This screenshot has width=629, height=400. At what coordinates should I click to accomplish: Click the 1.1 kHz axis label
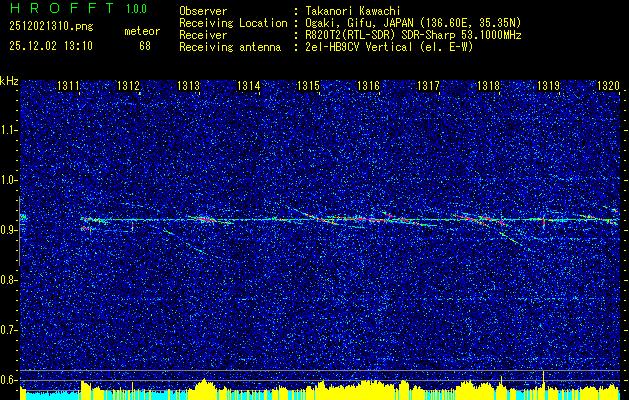click(x=8, y=130)
